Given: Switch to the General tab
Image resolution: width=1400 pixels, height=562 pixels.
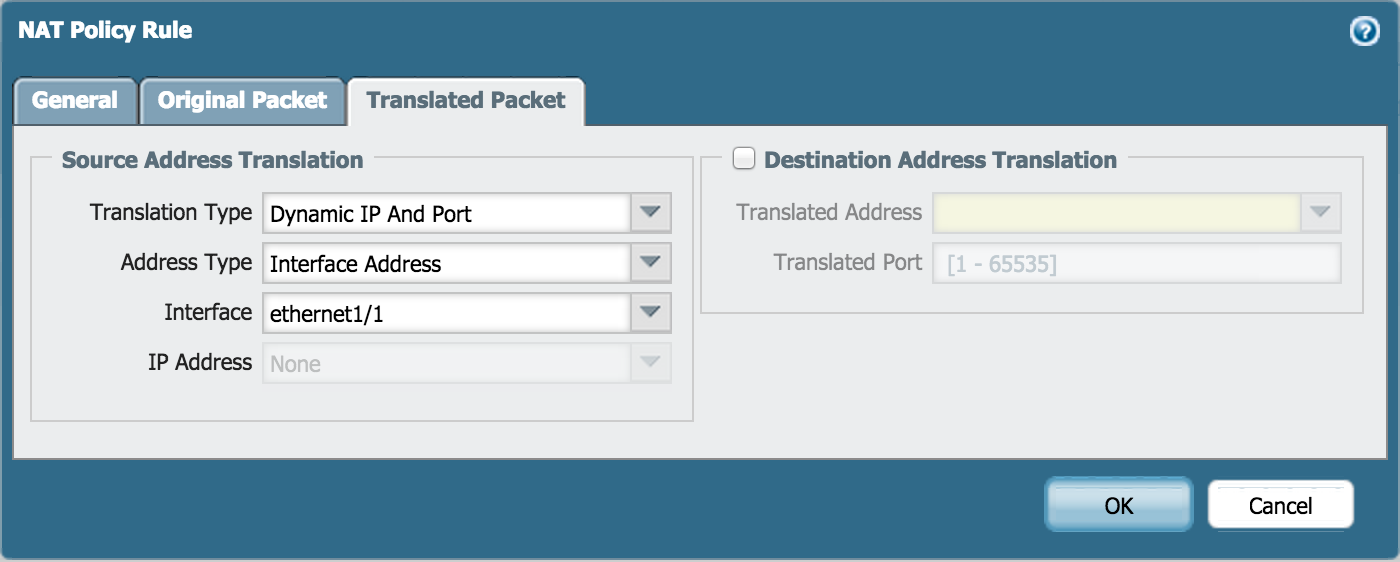Looking at the screenshot, I should pyautogui.click(x=75, y=101).
